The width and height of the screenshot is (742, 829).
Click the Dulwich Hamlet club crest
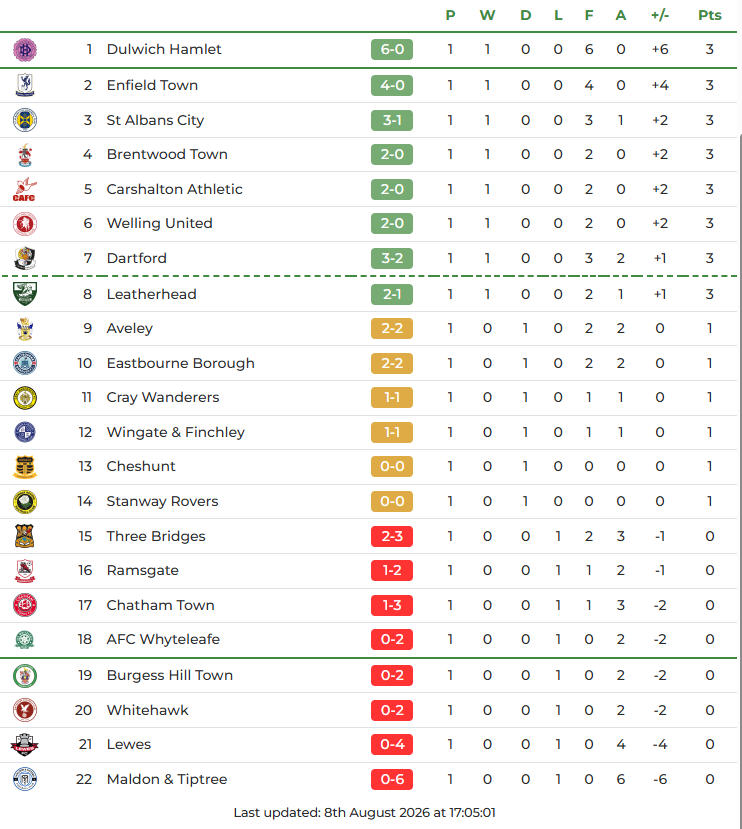coord(25,50)
